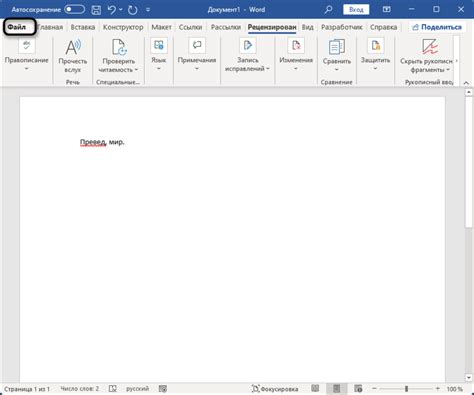Expand the Язык dropdown arrow
Screen dimensions: 474x395
(159, 69)
